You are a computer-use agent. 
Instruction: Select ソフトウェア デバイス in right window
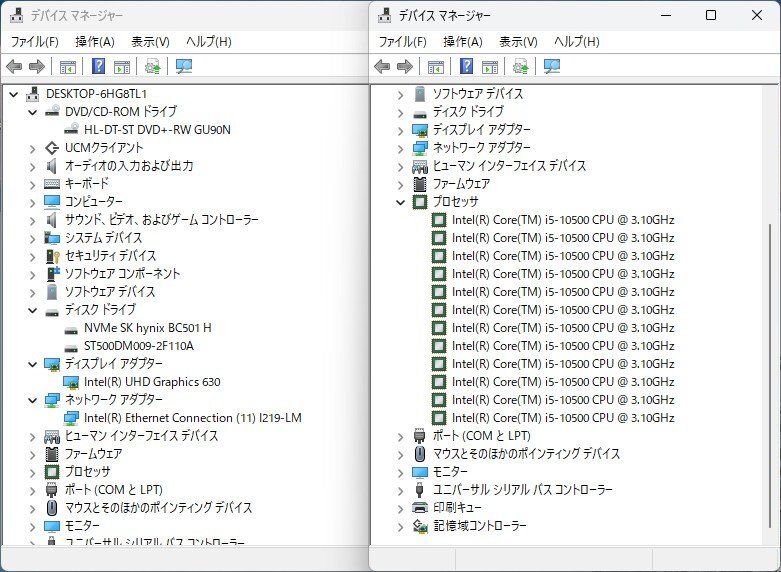478,94
